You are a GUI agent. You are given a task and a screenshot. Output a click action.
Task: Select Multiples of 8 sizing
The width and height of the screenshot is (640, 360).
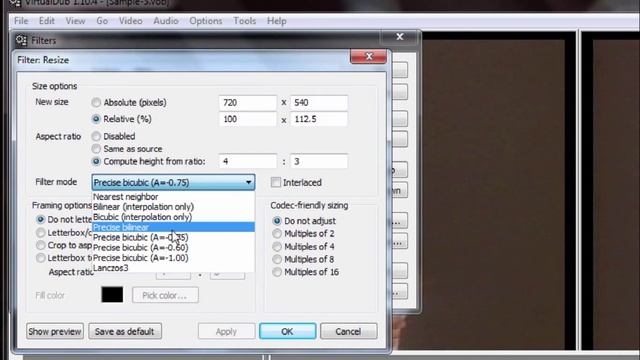click(277, 259)
